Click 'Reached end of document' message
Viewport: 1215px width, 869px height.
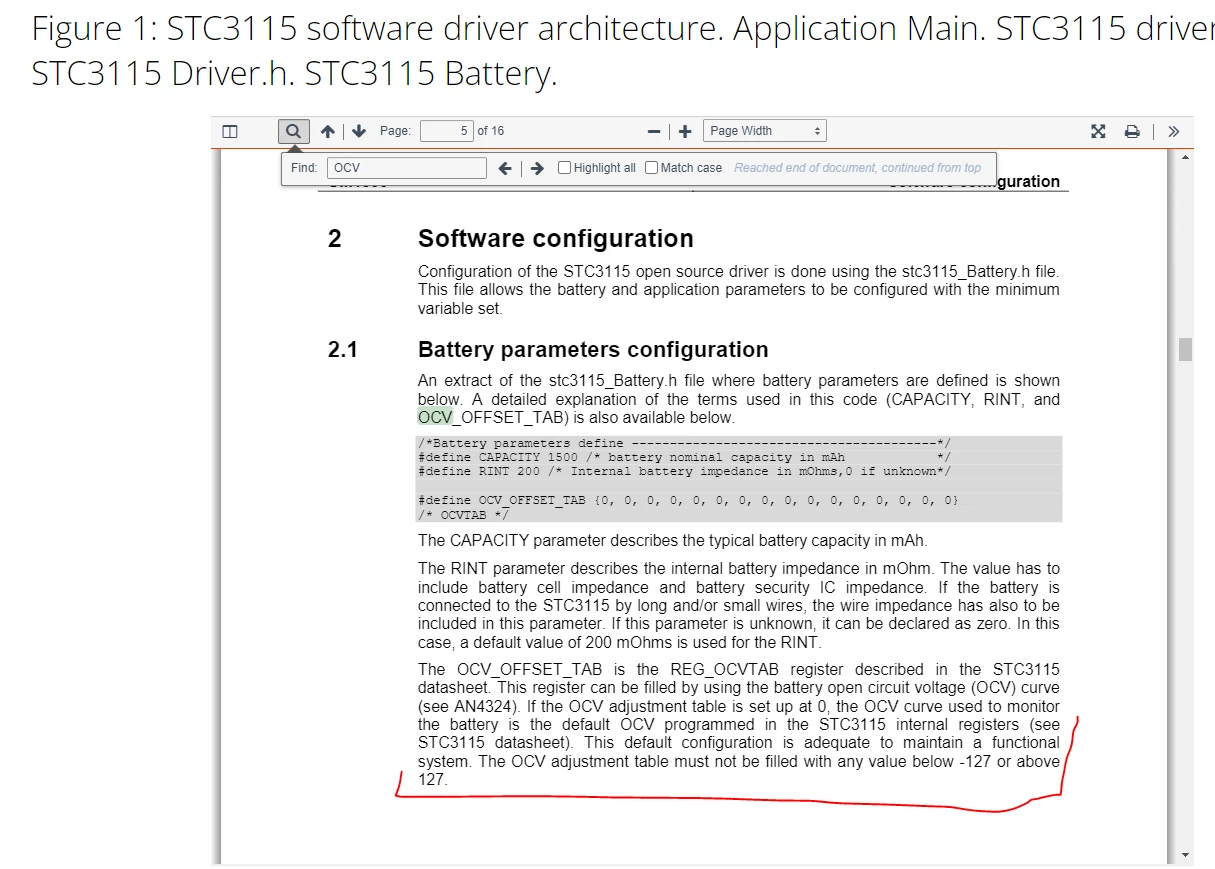point(857,168)
